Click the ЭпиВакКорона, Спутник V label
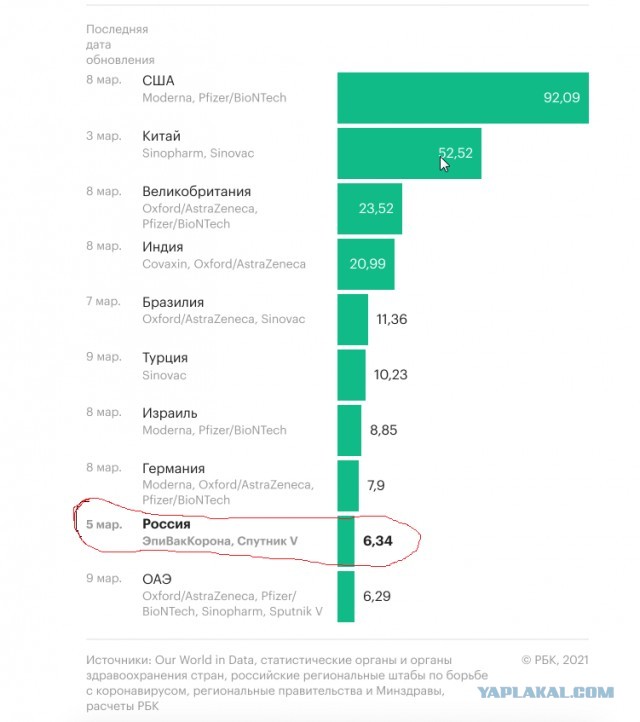Viewport: 640px width, 722px height. point(220,541)
